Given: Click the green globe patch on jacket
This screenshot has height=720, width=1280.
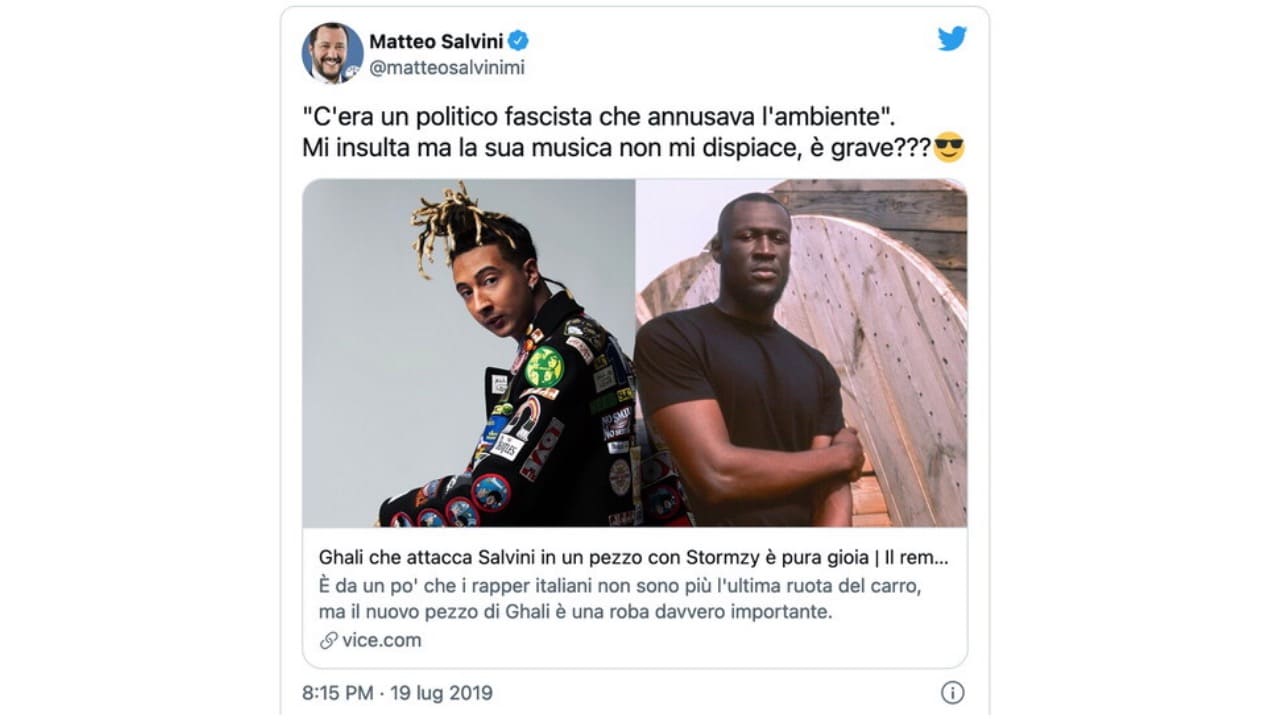Looking at the screenshot, I should [544, 366].
